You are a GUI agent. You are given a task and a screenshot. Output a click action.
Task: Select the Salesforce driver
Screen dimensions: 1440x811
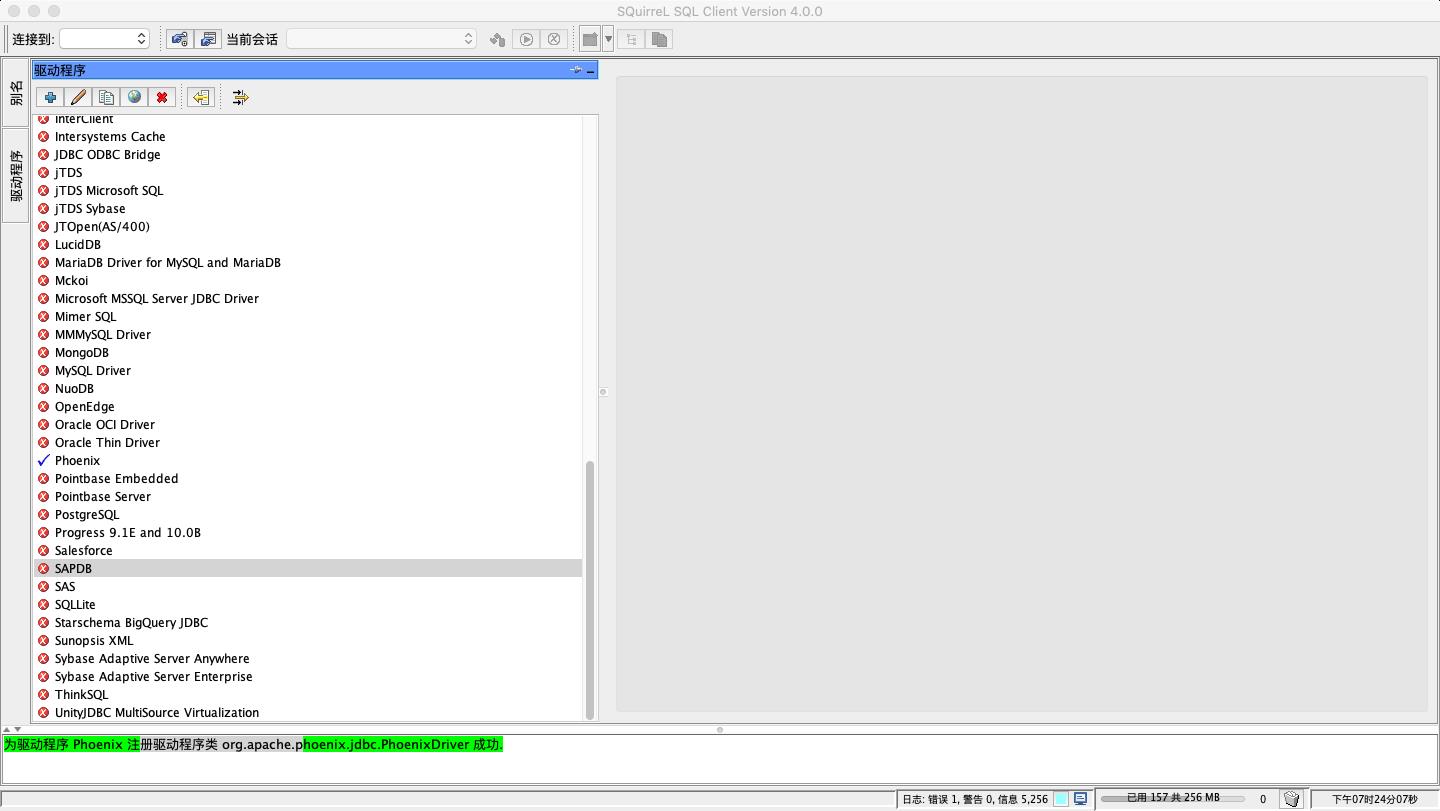point(308,550)
